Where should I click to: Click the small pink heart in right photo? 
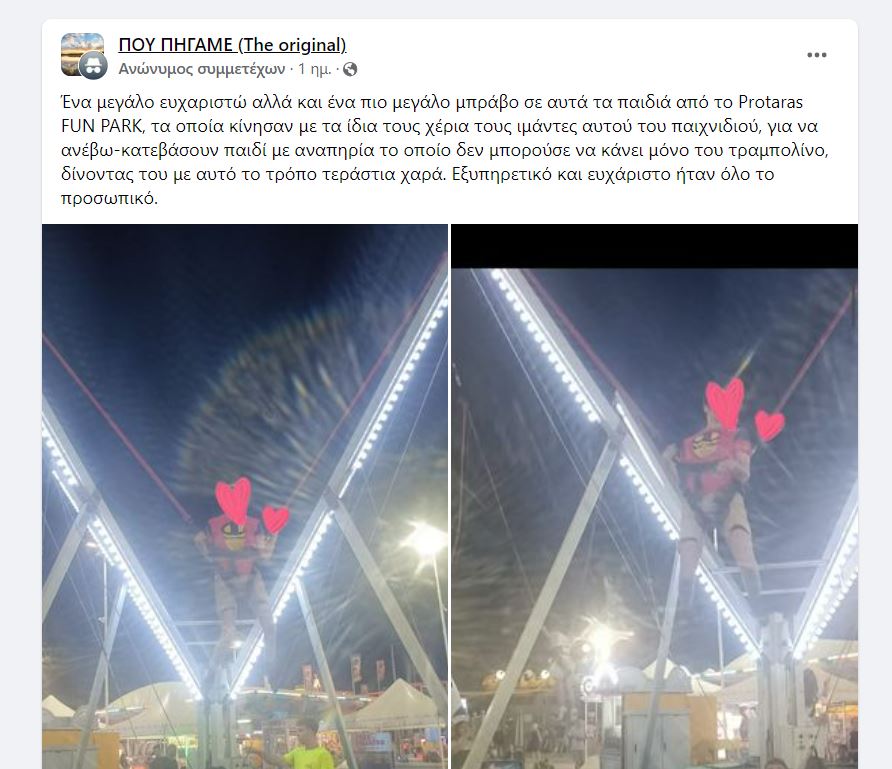point(770,426)
